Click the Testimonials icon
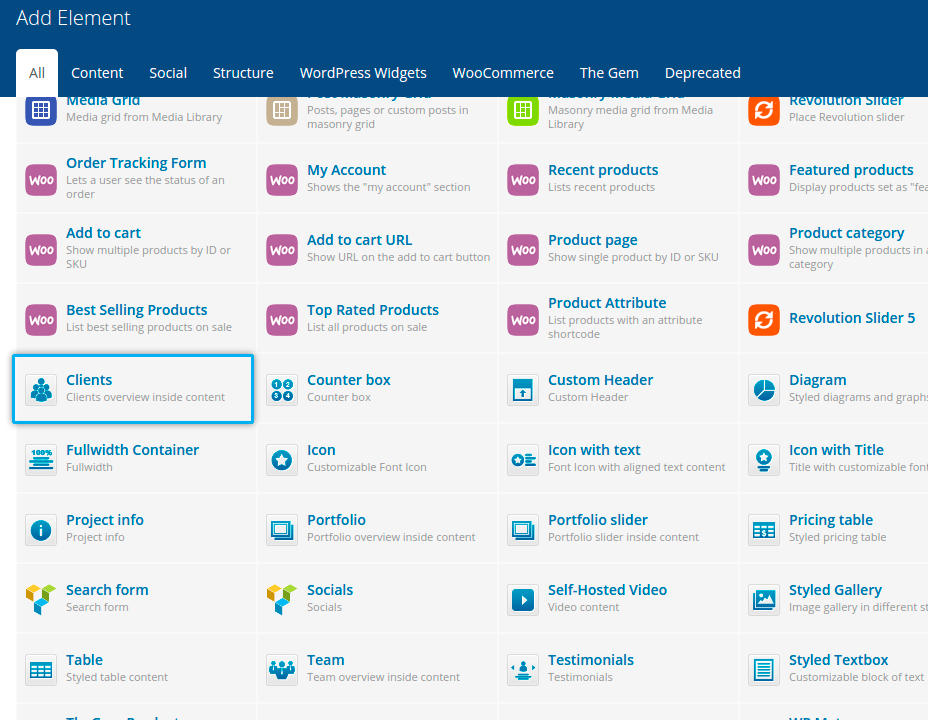928x720 pixels. tap(523, 670)
